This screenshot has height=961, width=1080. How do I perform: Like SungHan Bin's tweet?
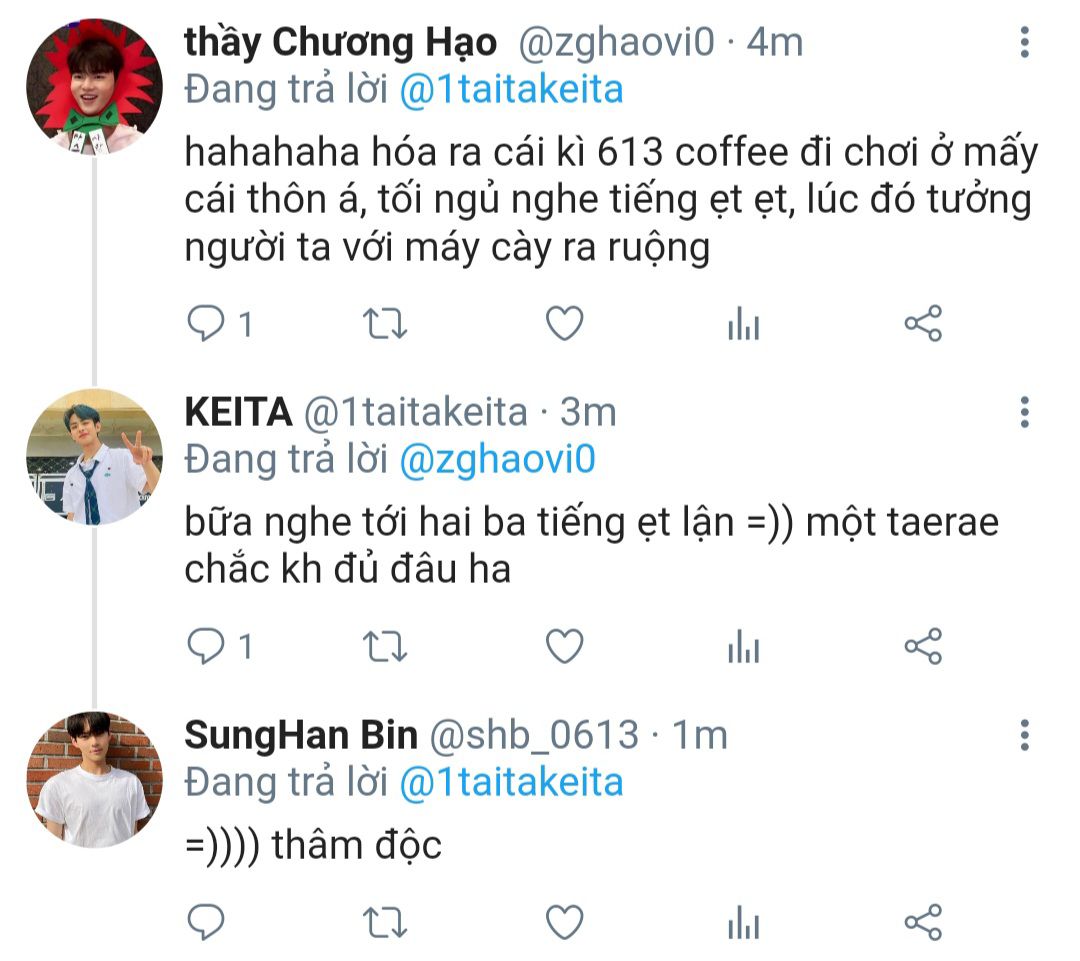pyautogui.click(x=565, y=922)
